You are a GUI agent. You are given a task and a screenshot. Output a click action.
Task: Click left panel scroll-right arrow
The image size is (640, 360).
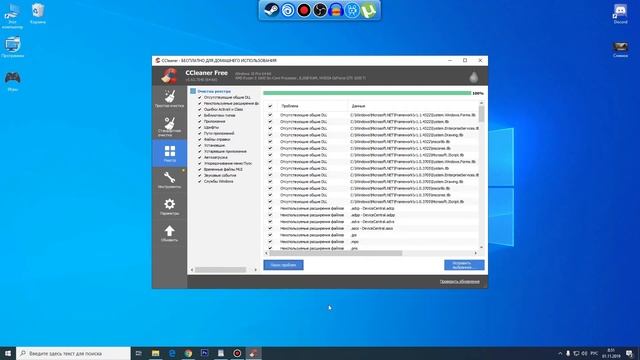tap(256, 270)
